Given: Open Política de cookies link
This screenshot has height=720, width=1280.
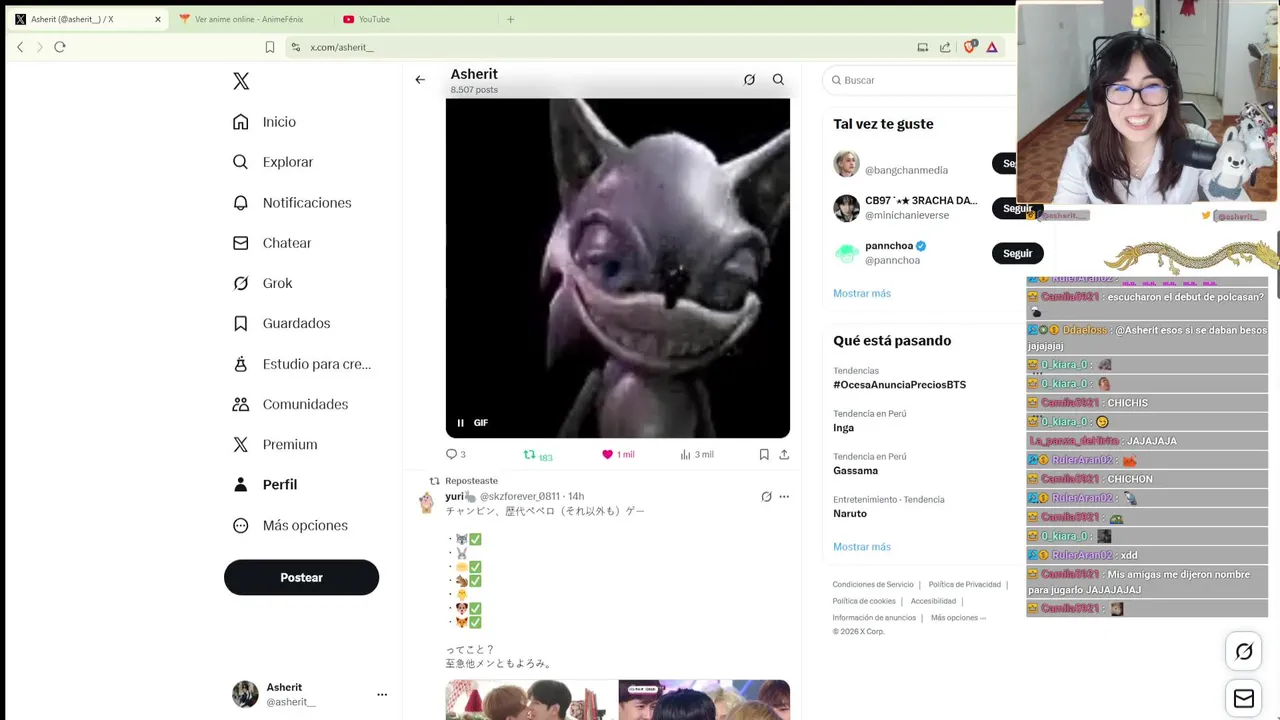Looking at the screenshot, I should click(x=864, y=601).
